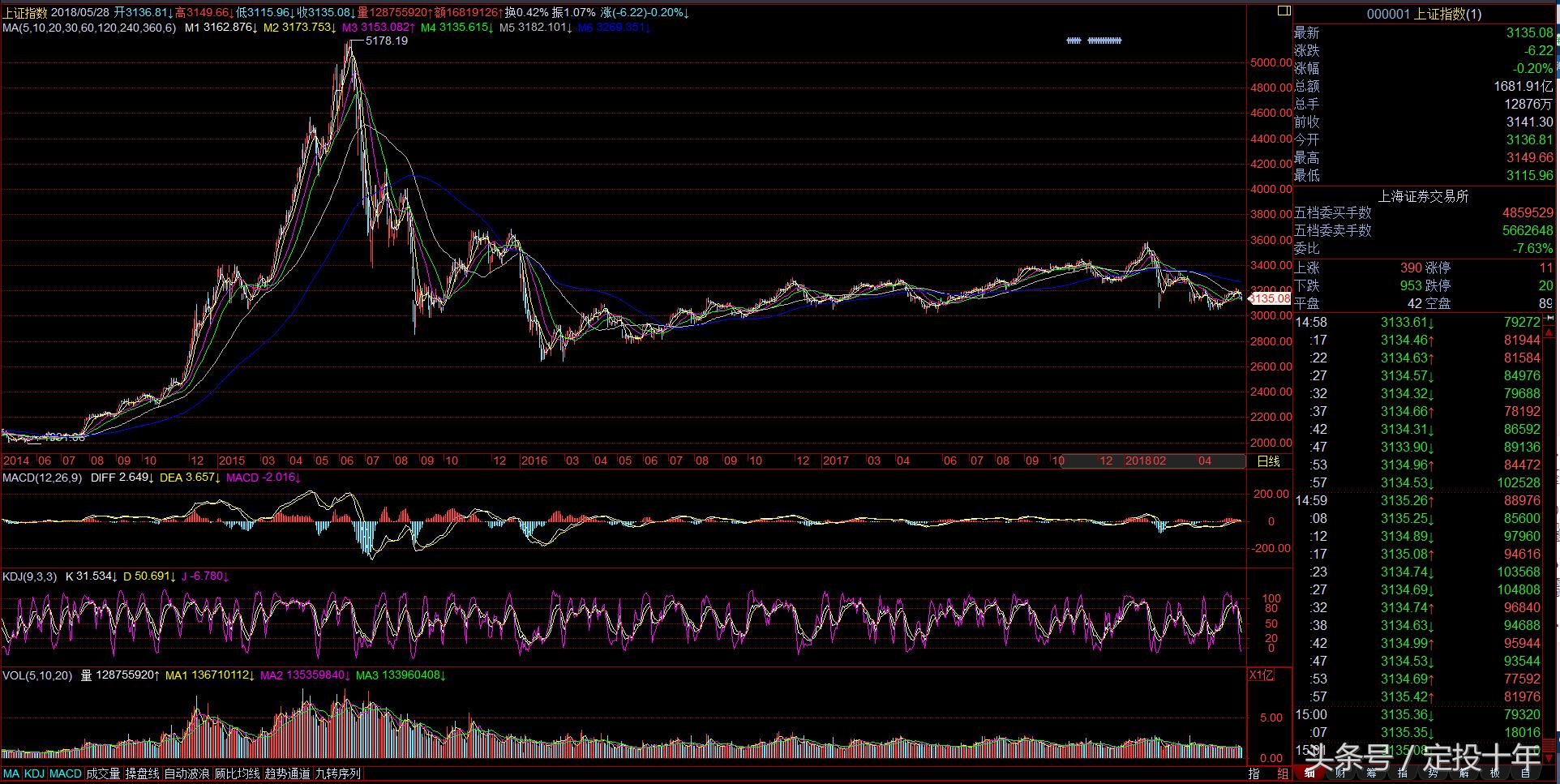
Task: Open the 自动波浪 indicator tab
Action: (187, 774)
